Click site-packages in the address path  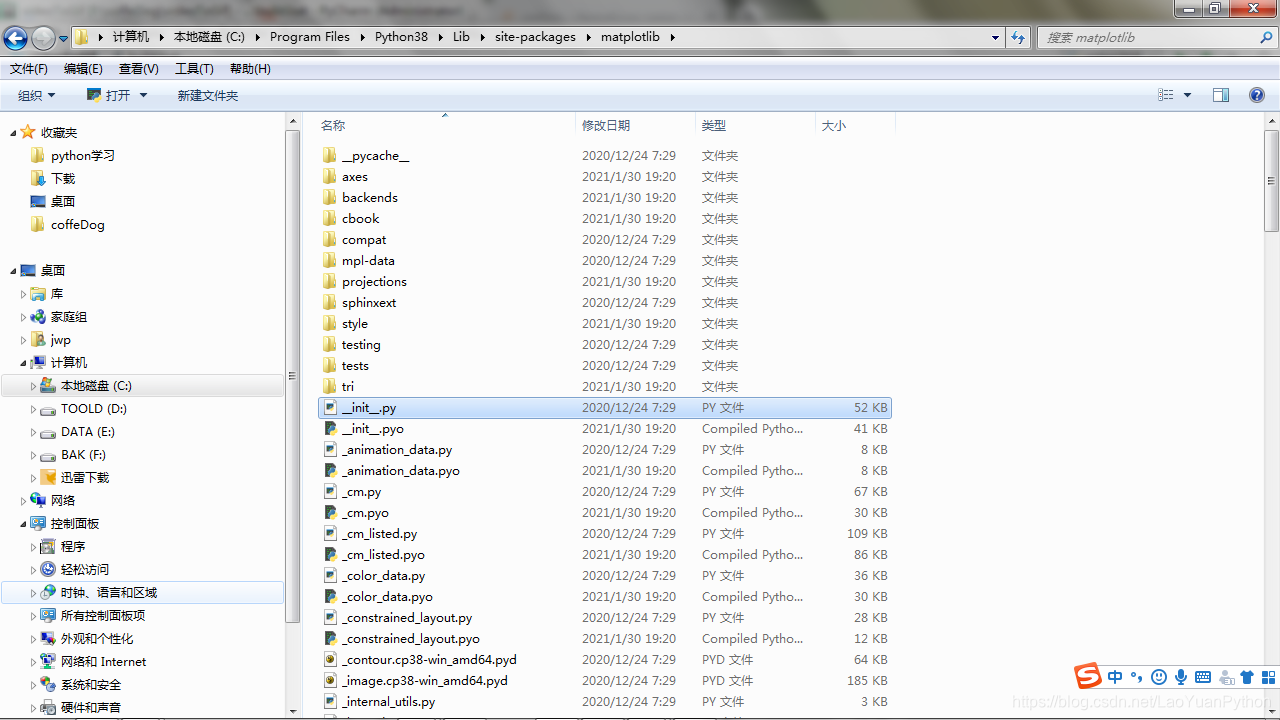click(x=535, y=37)
